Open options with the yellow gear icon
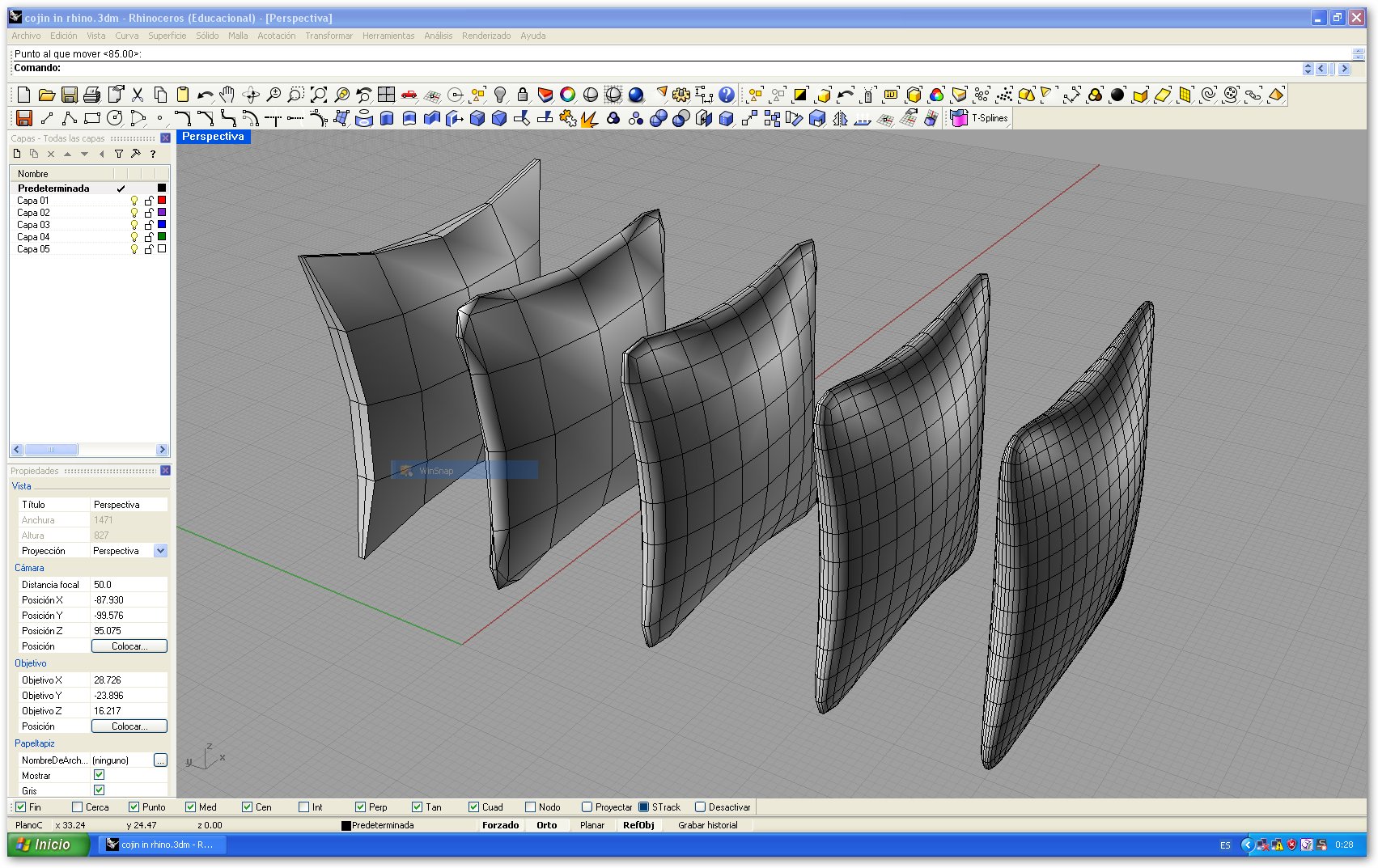The height and width of the screenshot is (868, 1378). tap(681, 95)
